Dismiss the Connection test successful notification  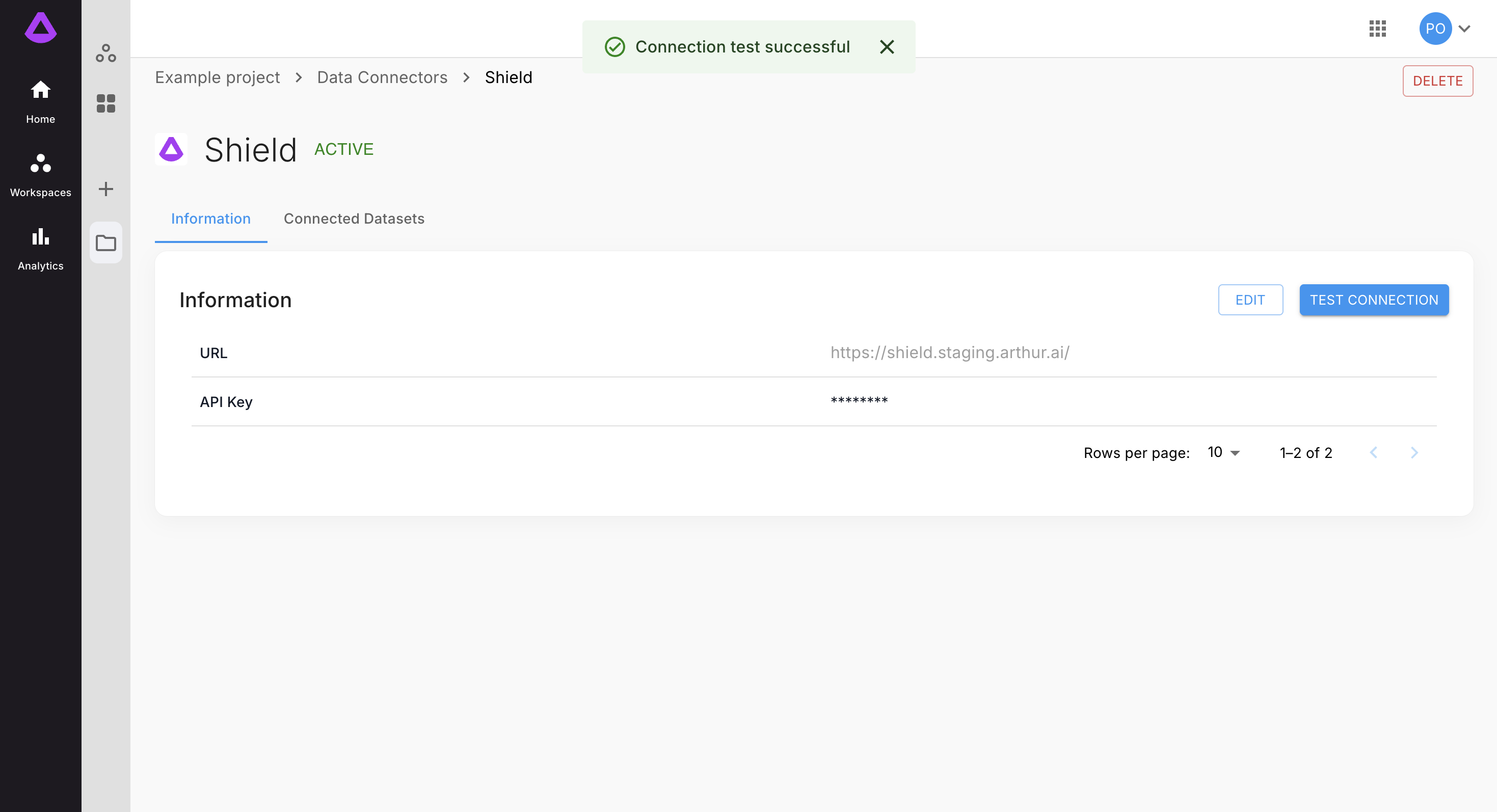887,46
